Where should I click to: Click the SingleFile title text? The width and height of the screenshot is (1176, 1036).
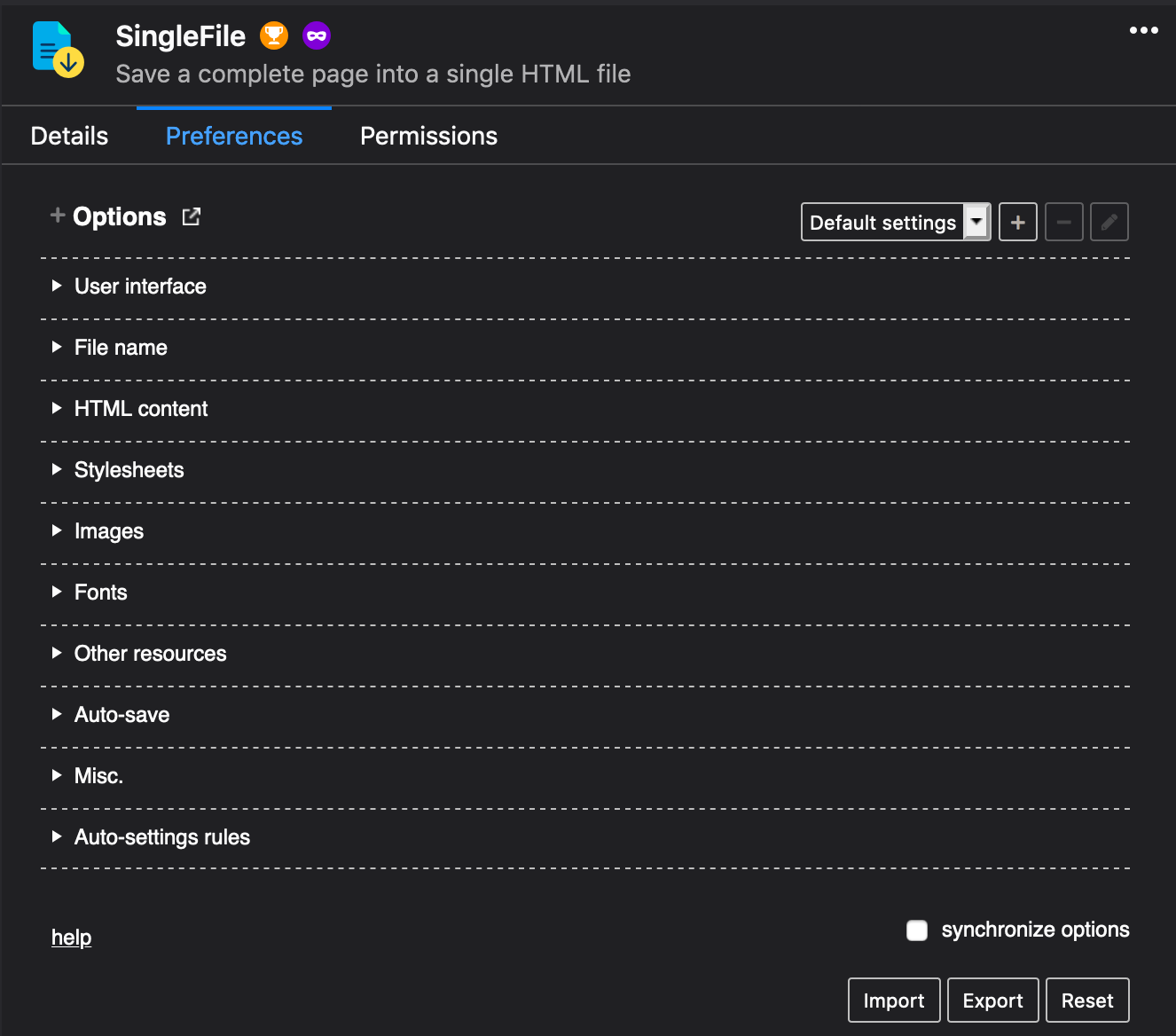coord(181,36)
